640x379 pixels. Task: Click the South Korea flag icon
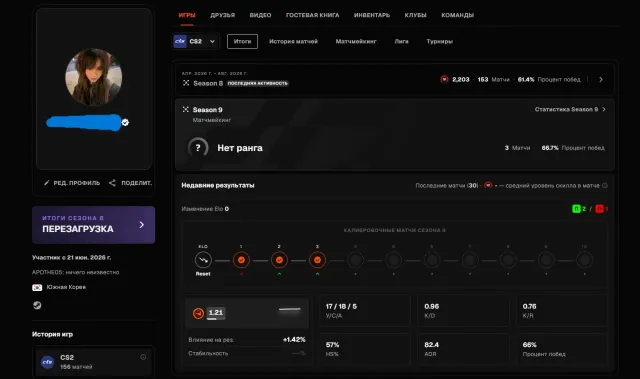[37, 287]
